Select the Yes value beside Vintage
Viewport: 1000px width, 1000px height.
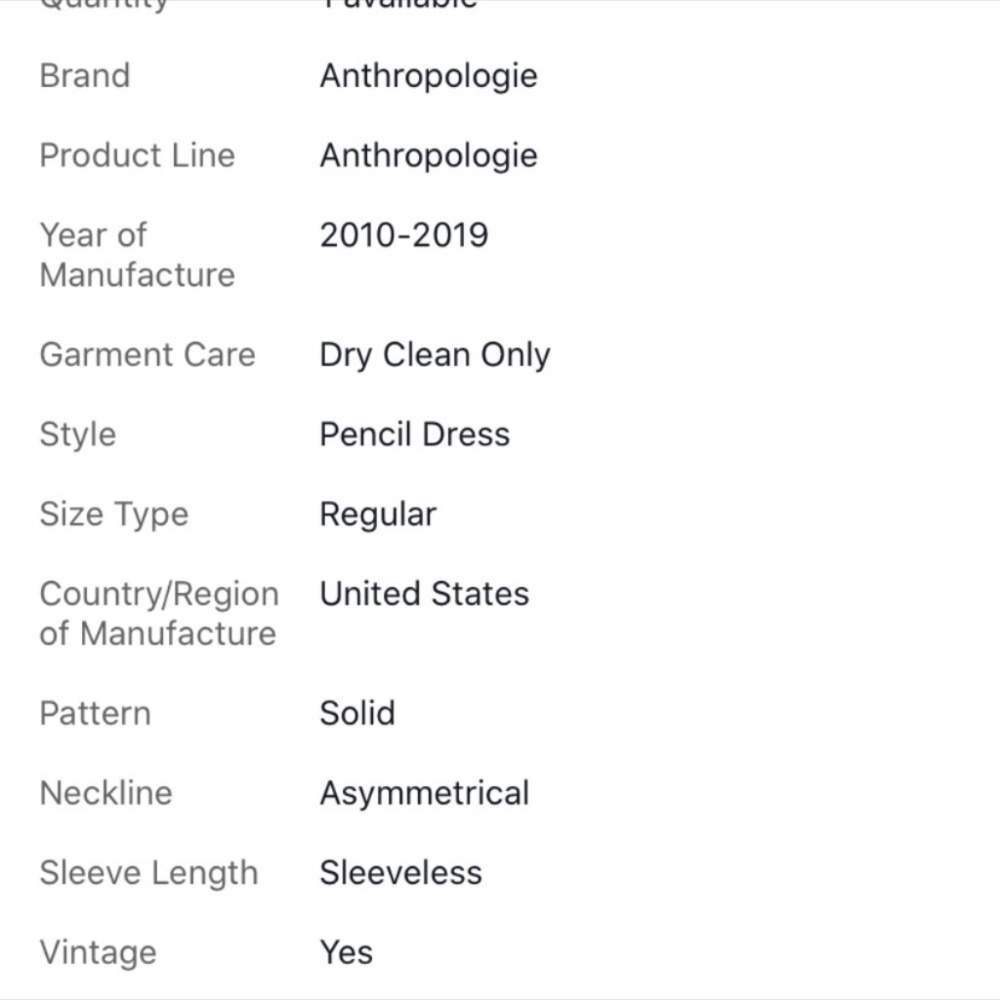coord(346,952)
